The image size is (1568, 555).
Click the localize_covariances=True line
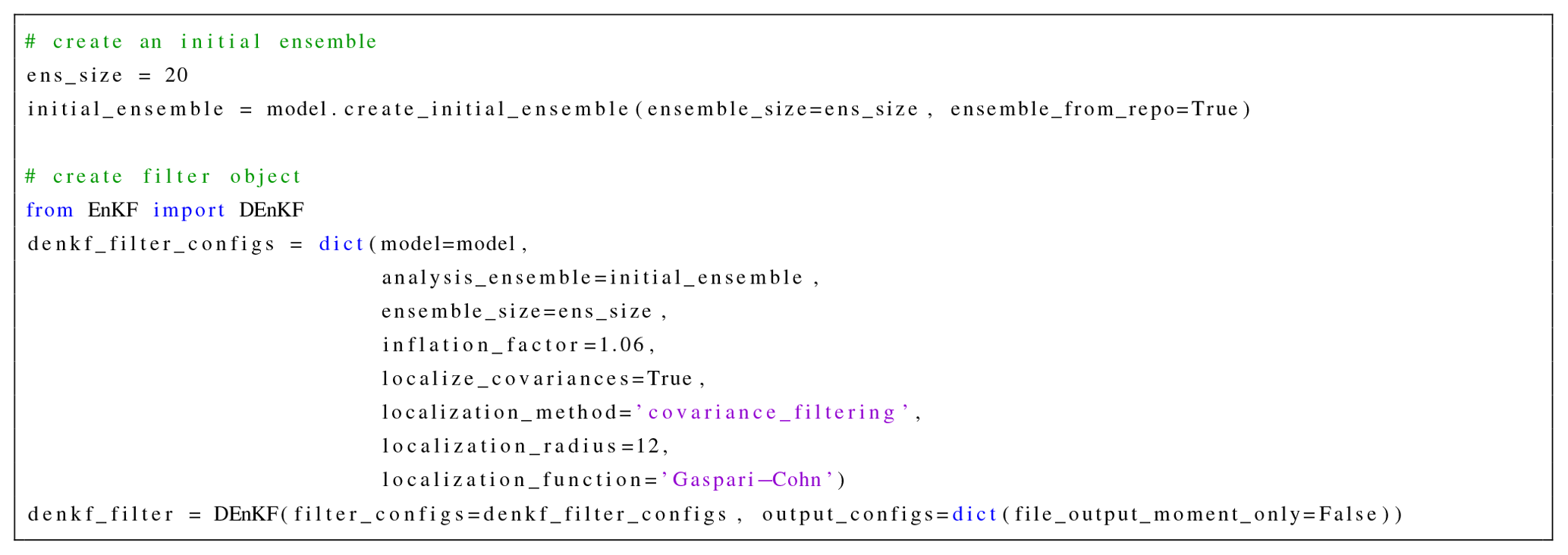[537, 378]
